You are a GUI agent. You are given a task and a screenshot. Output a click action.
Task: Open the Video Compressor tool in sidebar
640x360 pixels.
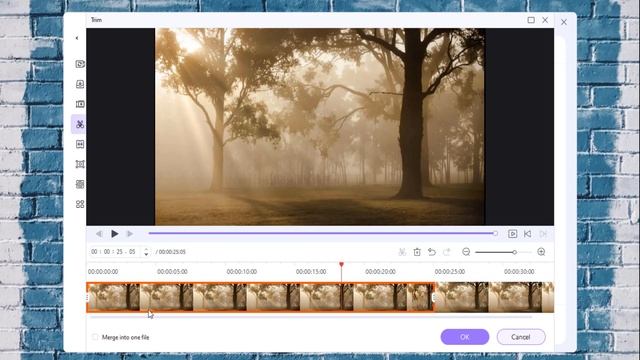pyautogui.click(x=80, y=104)
